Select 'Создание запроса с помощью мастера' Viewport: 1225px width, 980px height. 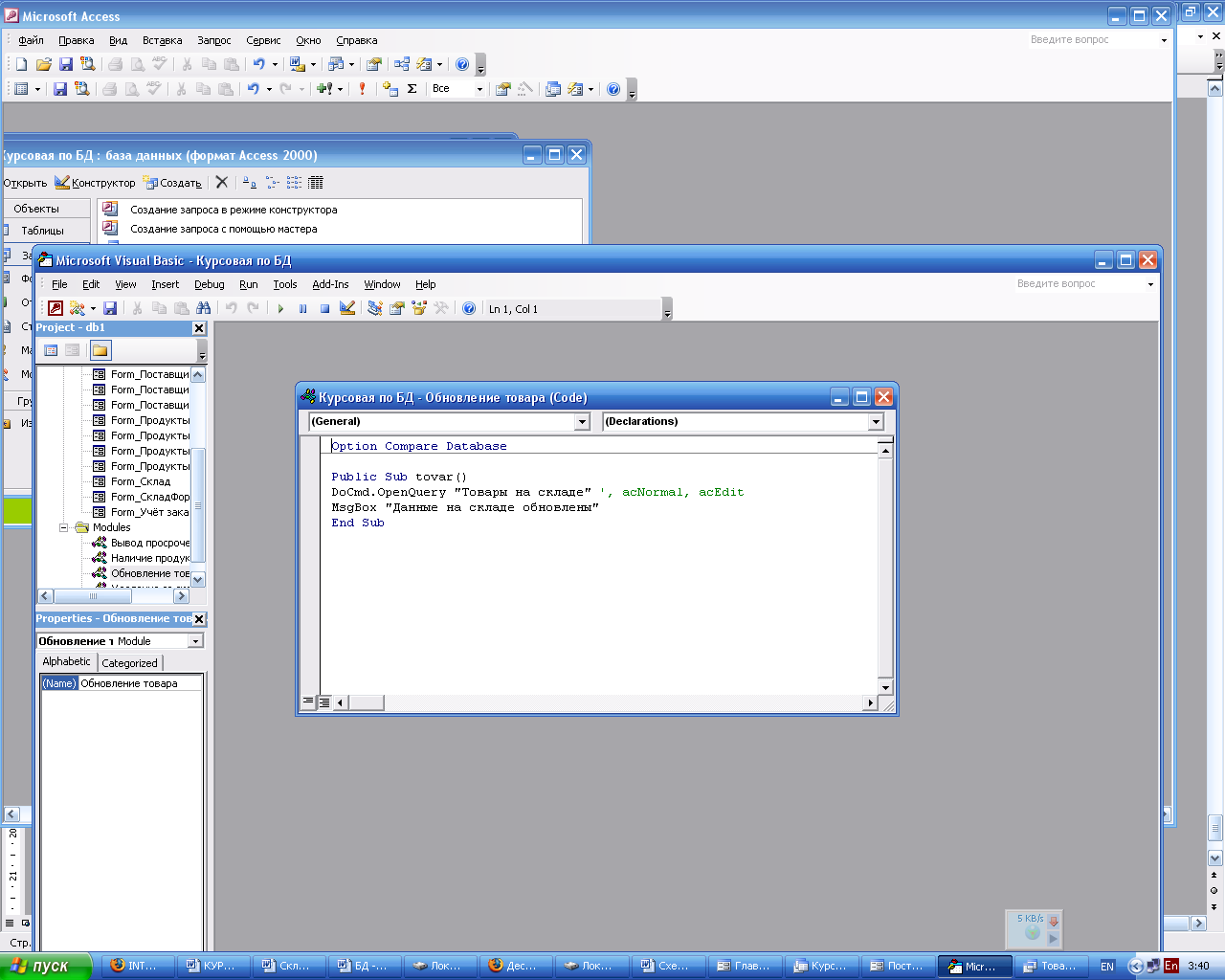pos(224,229)
